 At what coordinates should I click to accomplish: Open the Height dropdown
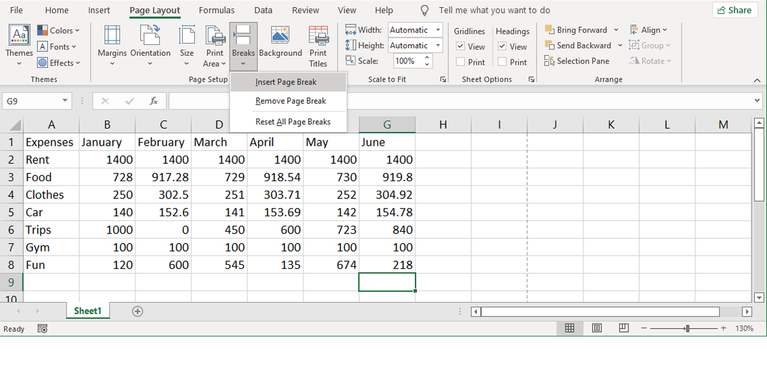pyautogui.click(x=438, y=45)
